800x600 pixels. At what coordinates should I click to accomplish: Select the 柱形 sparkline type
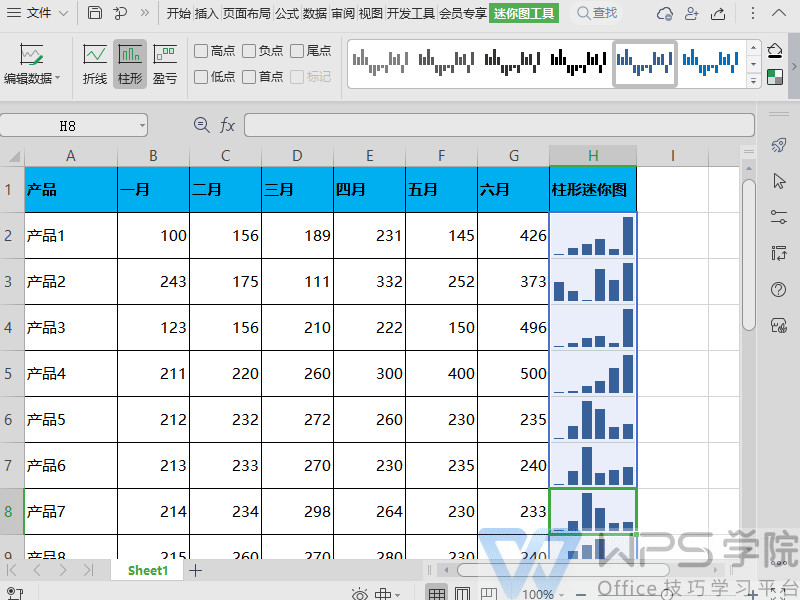point(130,64)
